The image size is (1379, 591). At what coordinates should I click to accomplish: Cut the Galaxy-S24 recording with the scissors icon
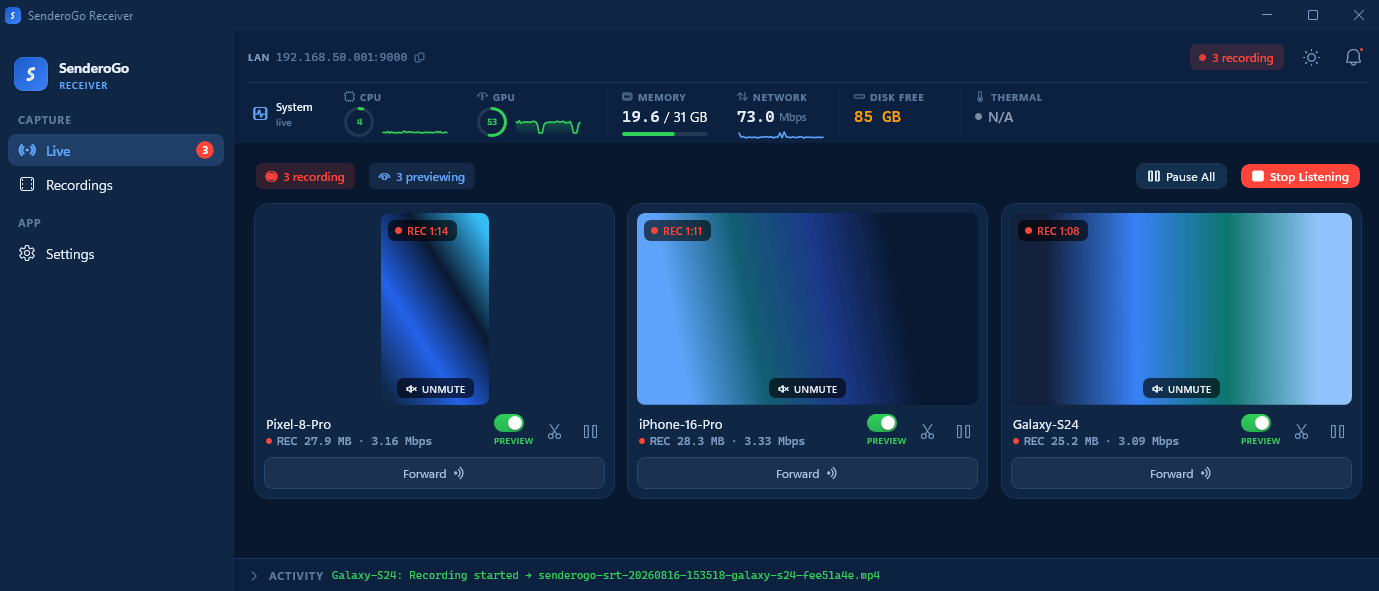(x=1301, y=431)
